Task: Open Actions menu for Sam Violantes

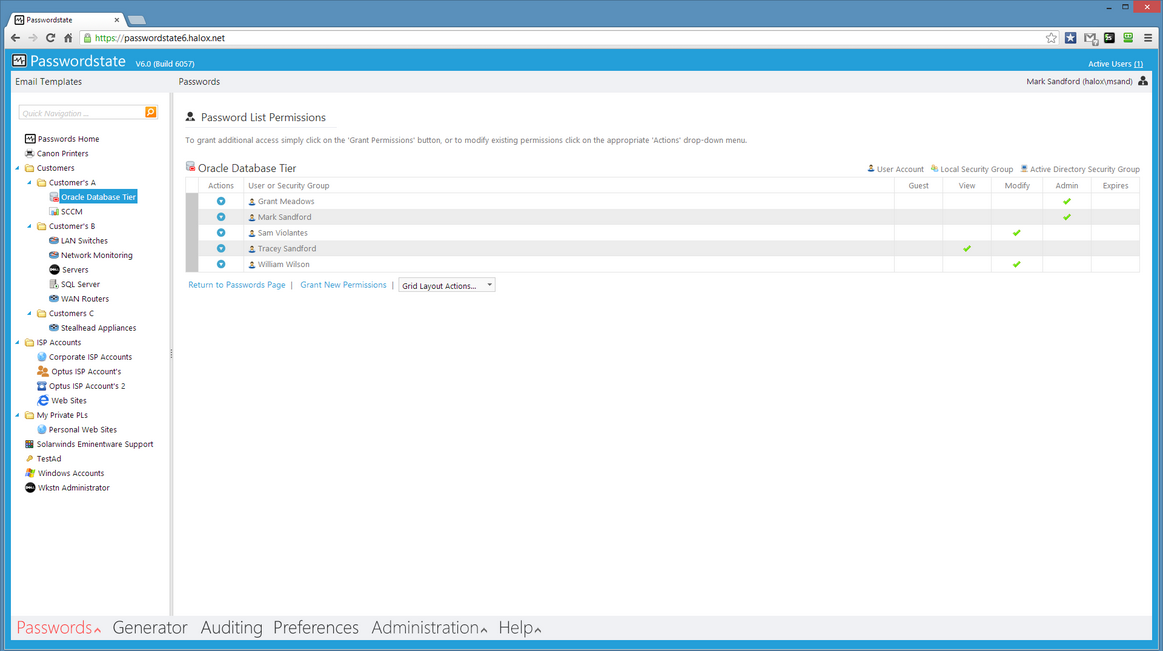Action: point(221,233)
